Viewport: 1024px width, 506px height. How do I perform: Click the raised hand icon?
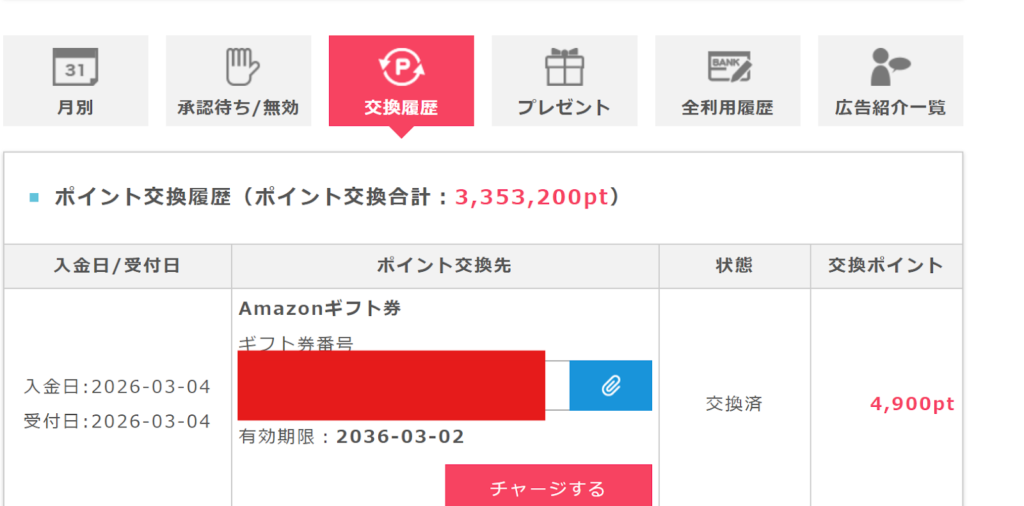pos(238,67)
